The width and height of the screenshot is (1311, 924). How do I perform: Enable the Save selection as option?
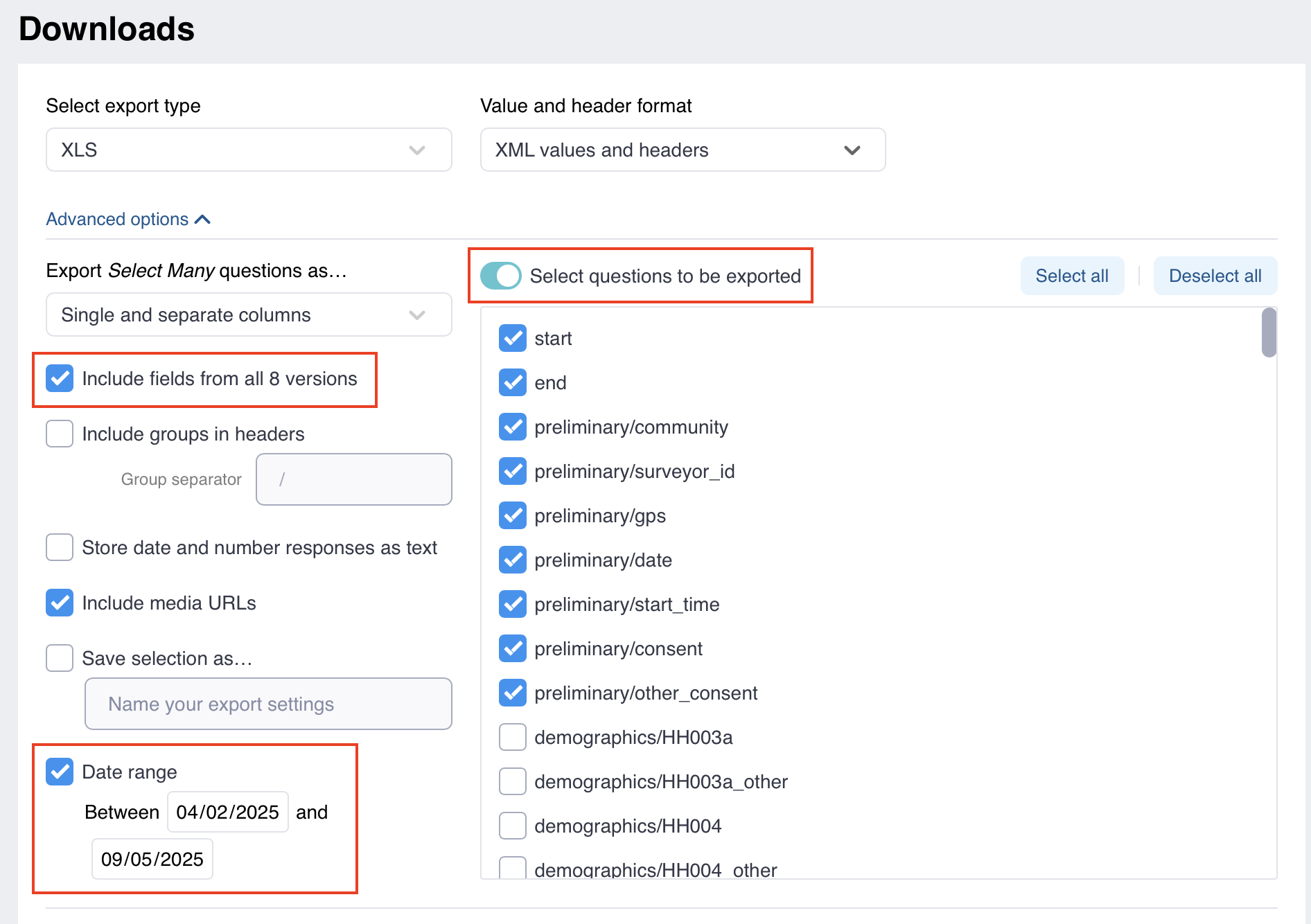click(x=60, y=658)
